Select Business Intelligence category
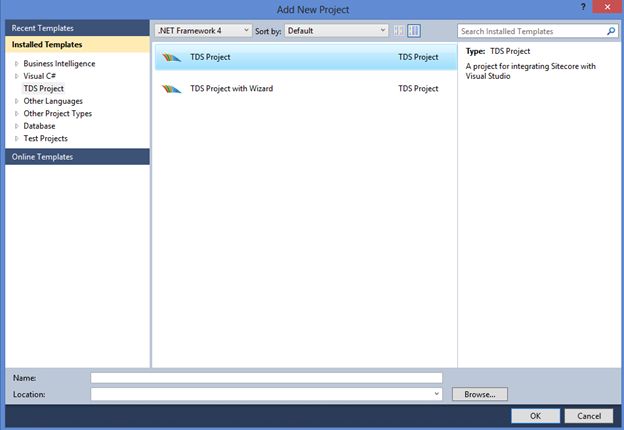Viewport: 624px width, 430px height. (59, 64)
